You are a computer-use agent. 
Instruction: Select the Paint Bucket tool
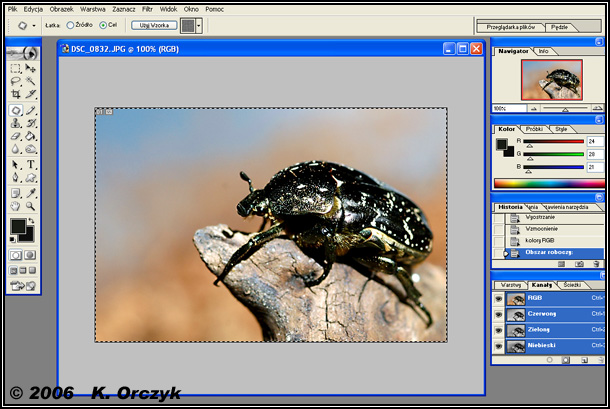coord(31,137)
